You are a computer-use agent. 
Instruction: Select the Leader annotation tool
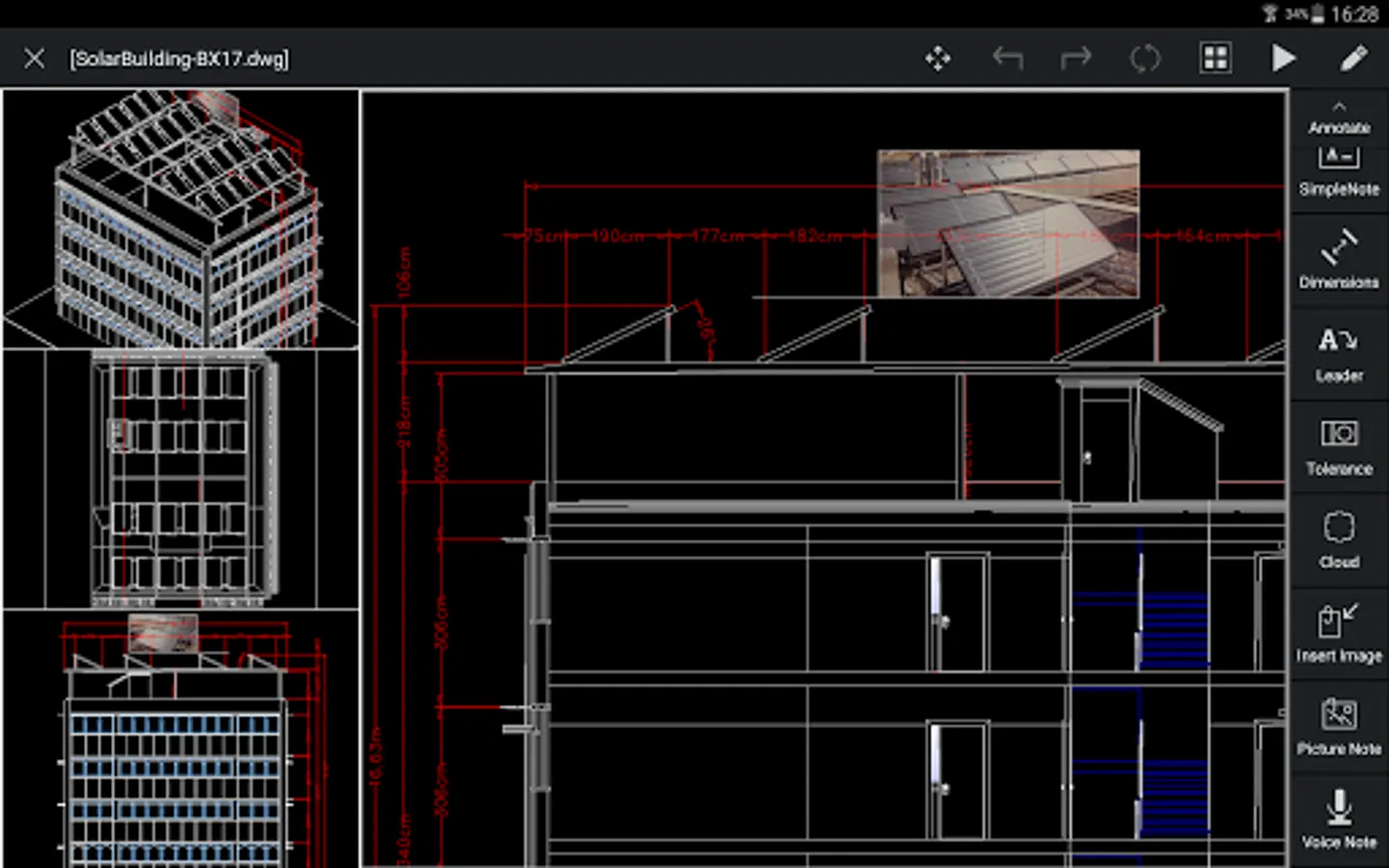tap(1339, 353)
